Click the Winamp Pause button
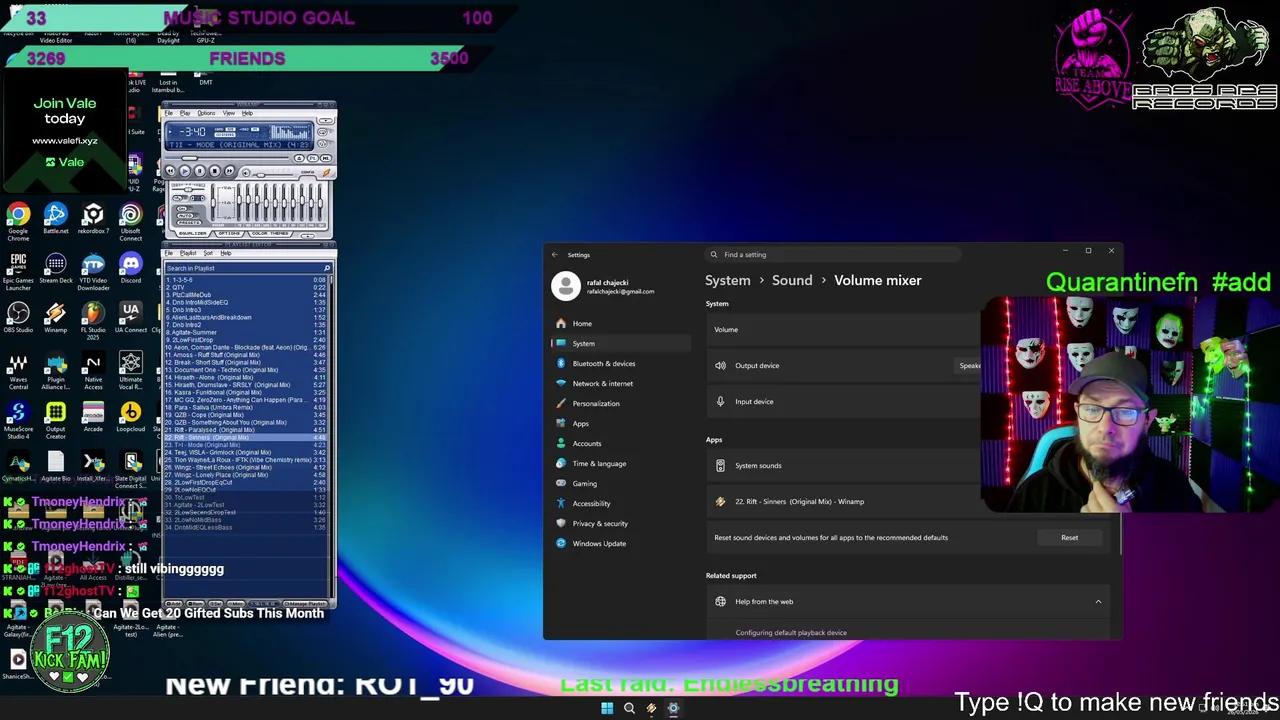 pos(199,171)
